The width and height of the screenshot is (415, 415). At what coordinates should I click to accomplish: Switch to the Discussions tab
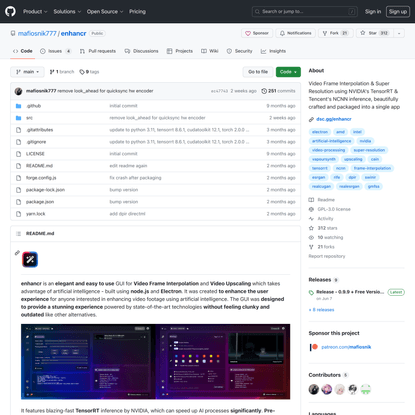pos(141,51)
